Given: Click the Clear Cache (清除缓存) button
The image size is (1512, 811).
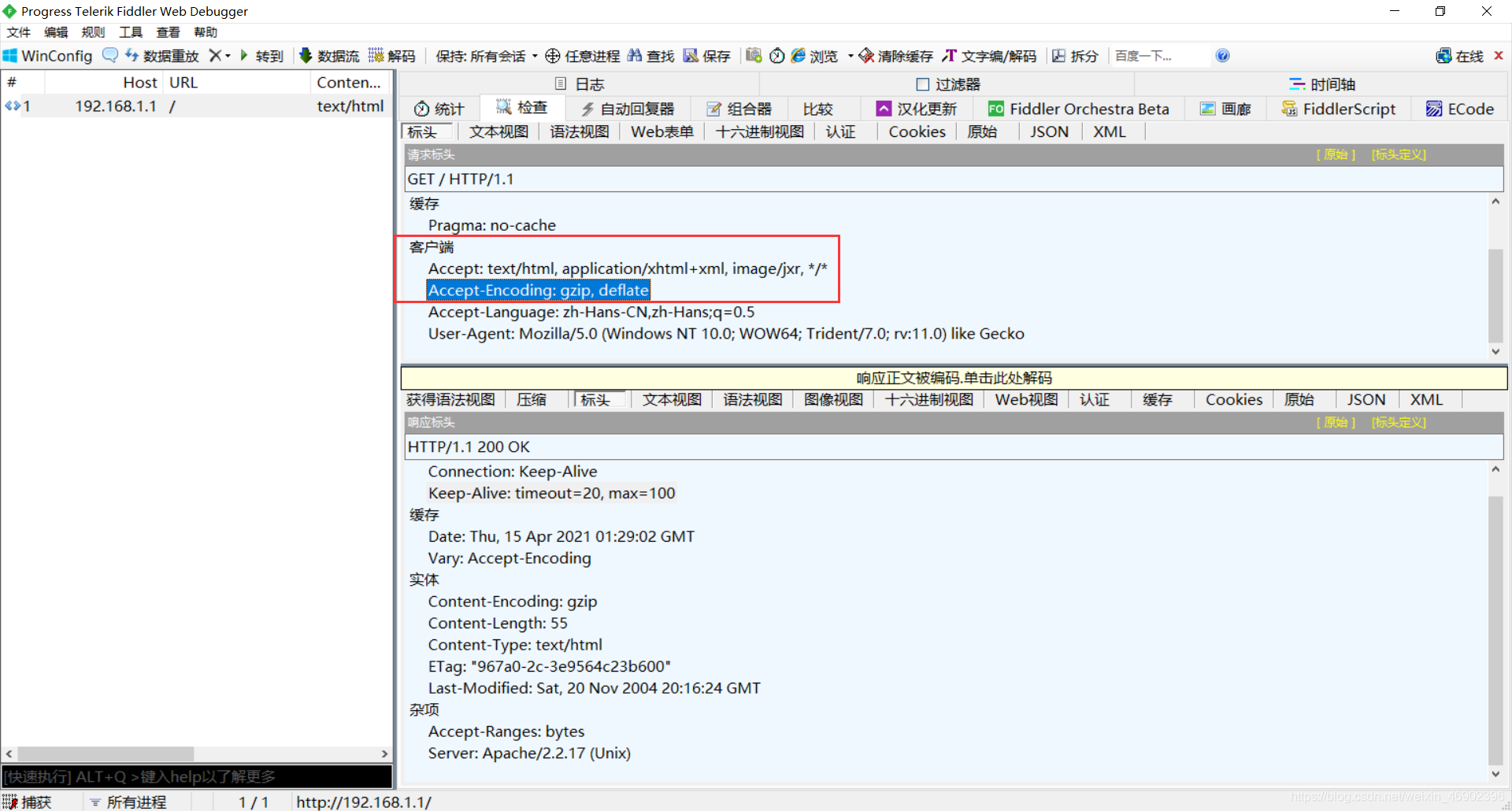Looking at the screenshot, I should point(895,56).
